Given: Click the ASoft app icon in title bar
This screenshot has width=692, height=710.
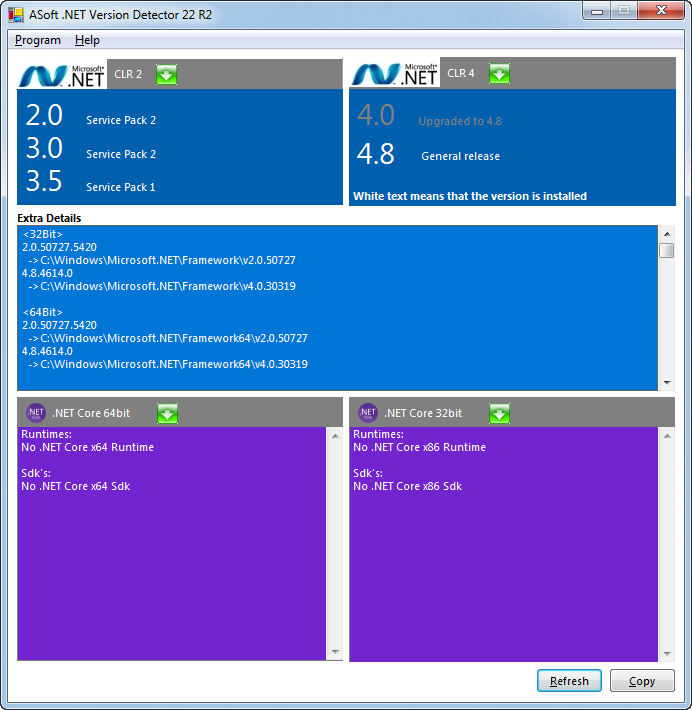Looking at the screenshot, I should pyautogui.click(x=15, y=14).
